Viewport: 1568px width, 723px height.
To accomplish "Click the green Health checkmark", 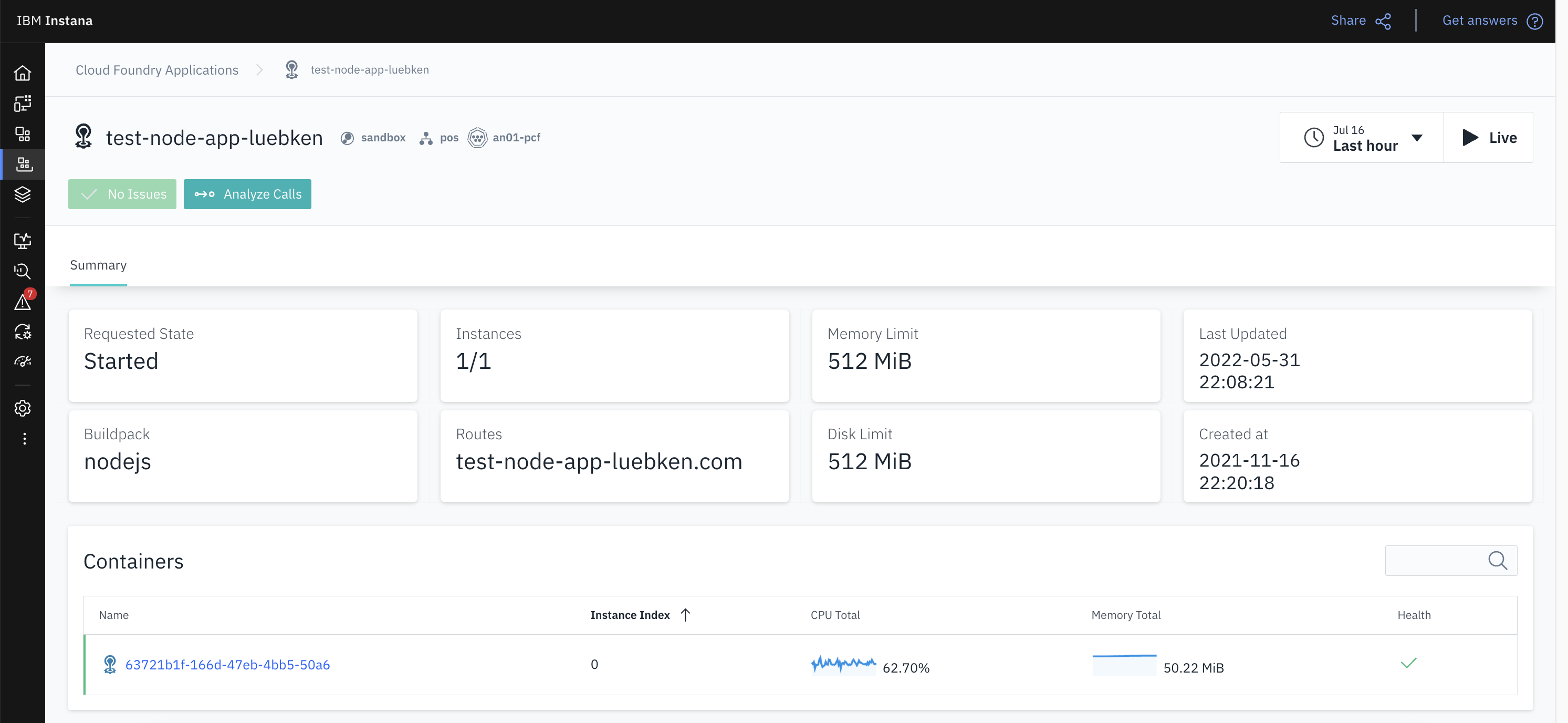I will click(x=1408, y=663).
